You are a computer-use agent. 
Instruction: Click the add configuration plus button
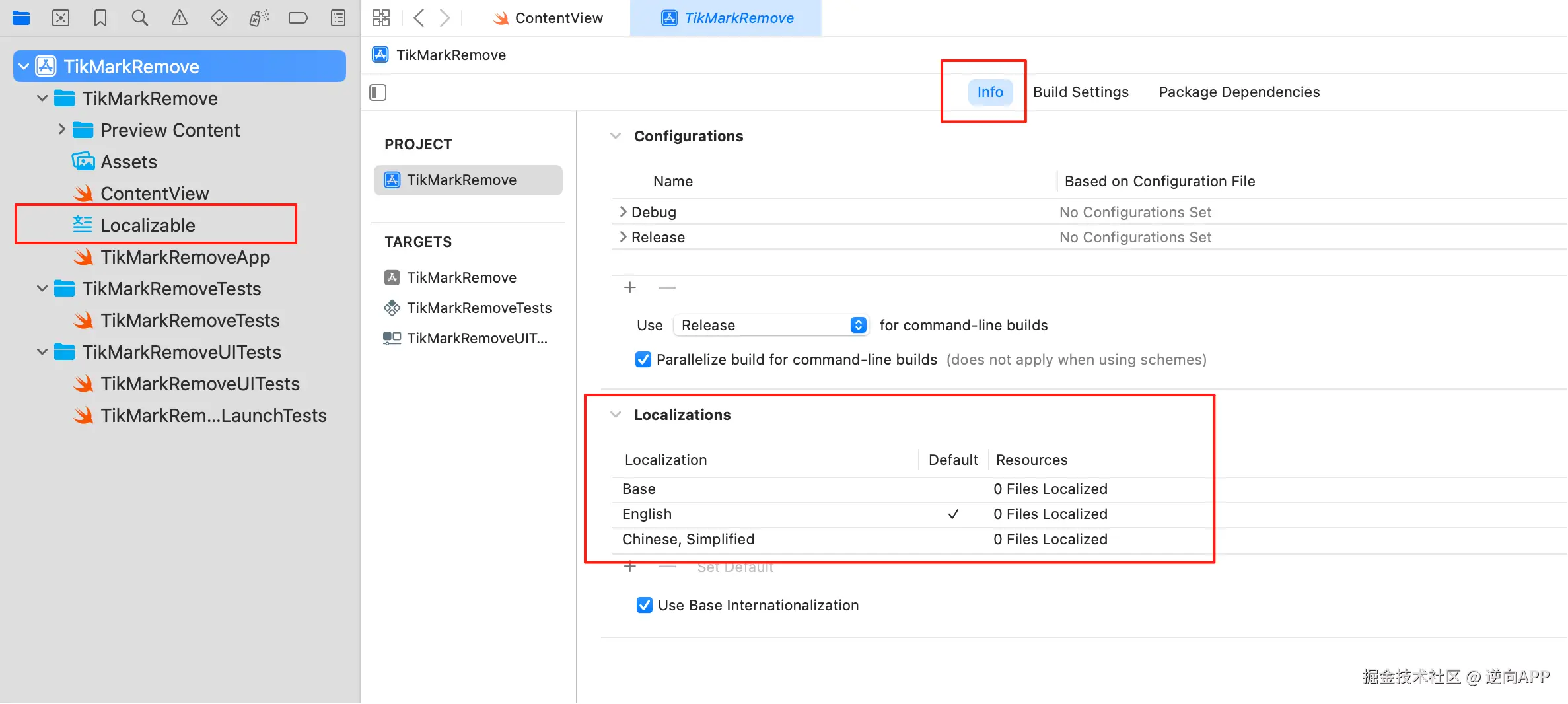[630, 288]
